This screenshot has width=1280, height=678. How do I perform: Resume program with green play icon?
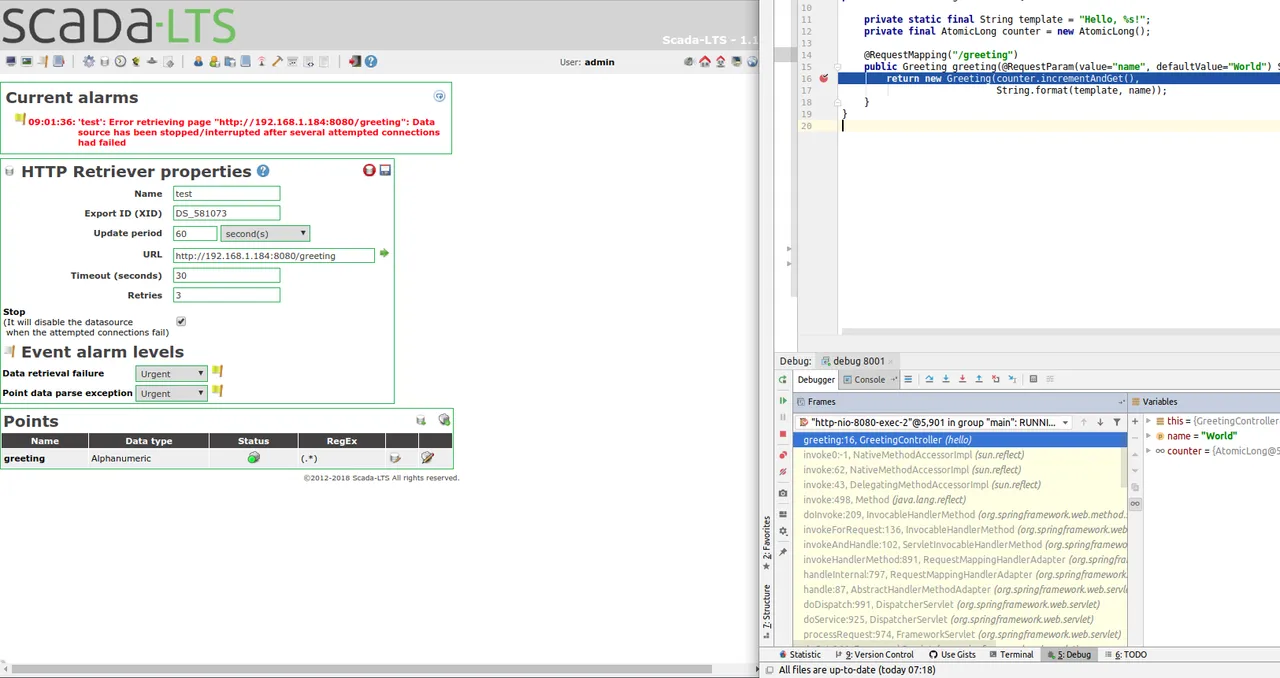coord(782,401)
